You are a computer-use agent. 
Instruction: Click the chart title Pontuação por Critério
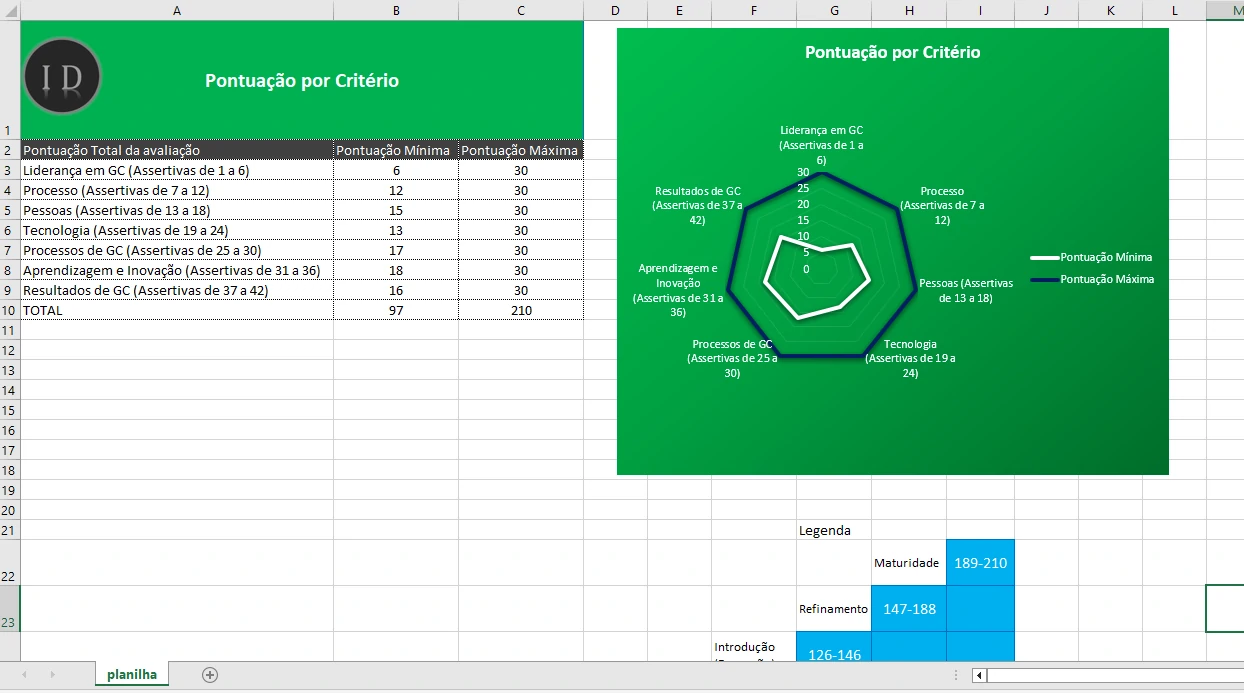pyautogui.click(x=892, y=53)
